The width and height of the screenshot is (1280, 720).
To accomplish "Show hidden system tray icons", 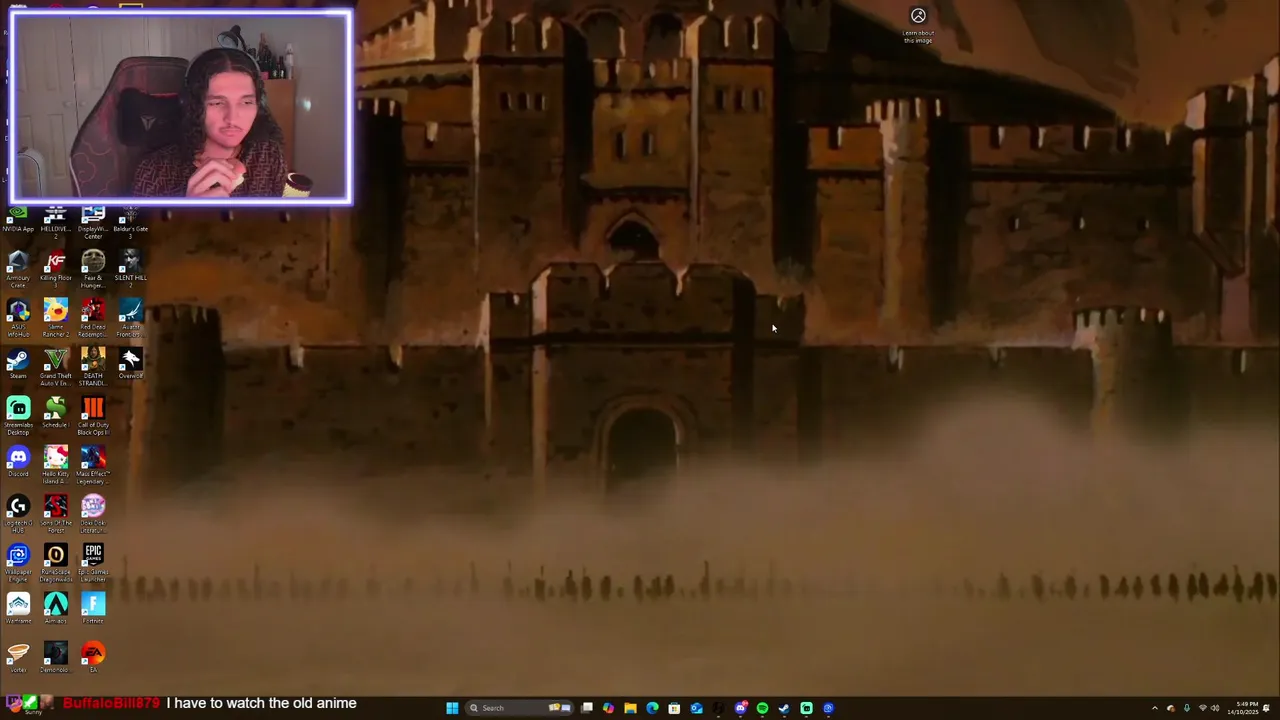I will (x=1155, y=708).
